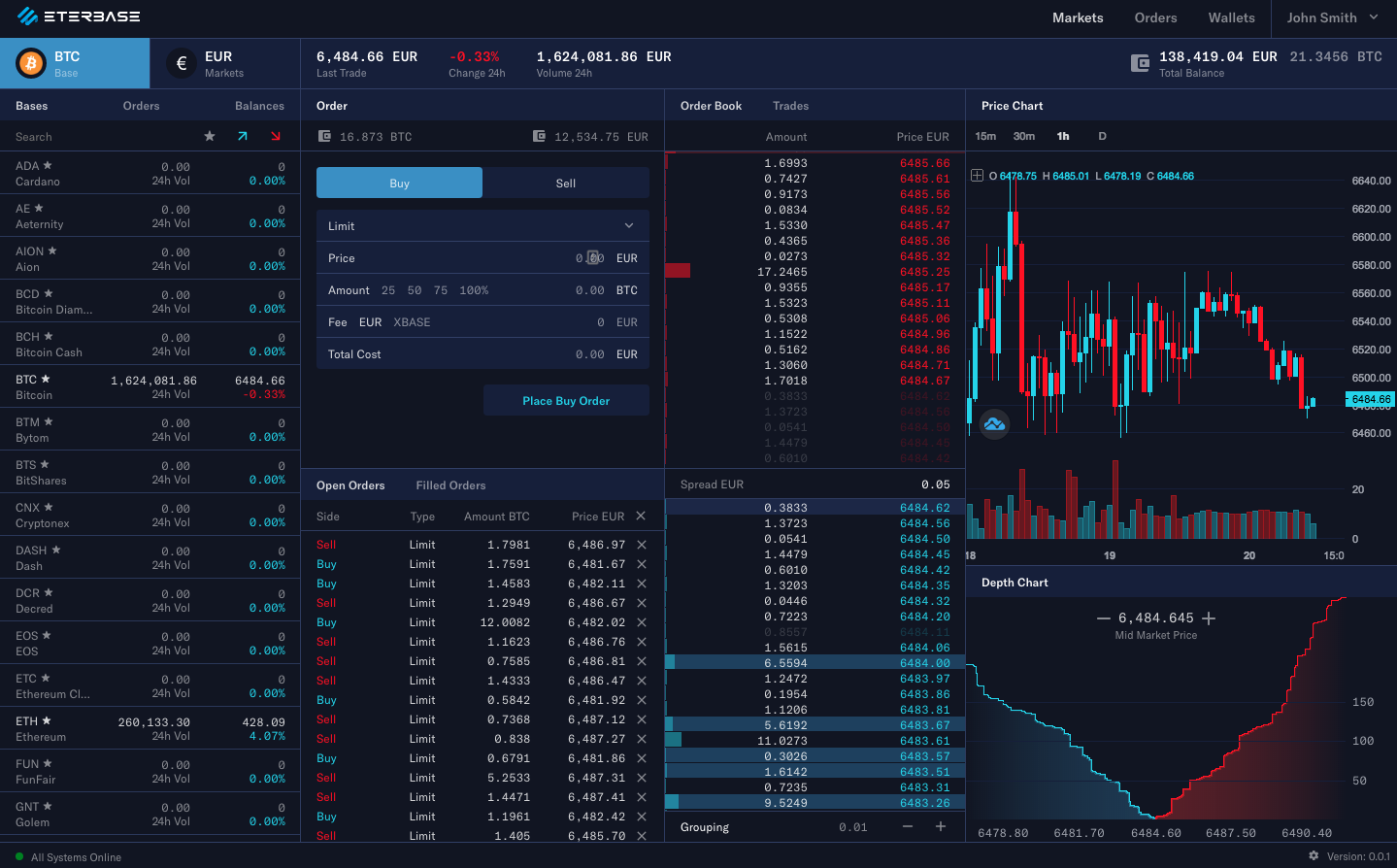The width and height of the screenshot is (1397, 868).
Task: Set amount to 25 percent
Action: [388, 290]
